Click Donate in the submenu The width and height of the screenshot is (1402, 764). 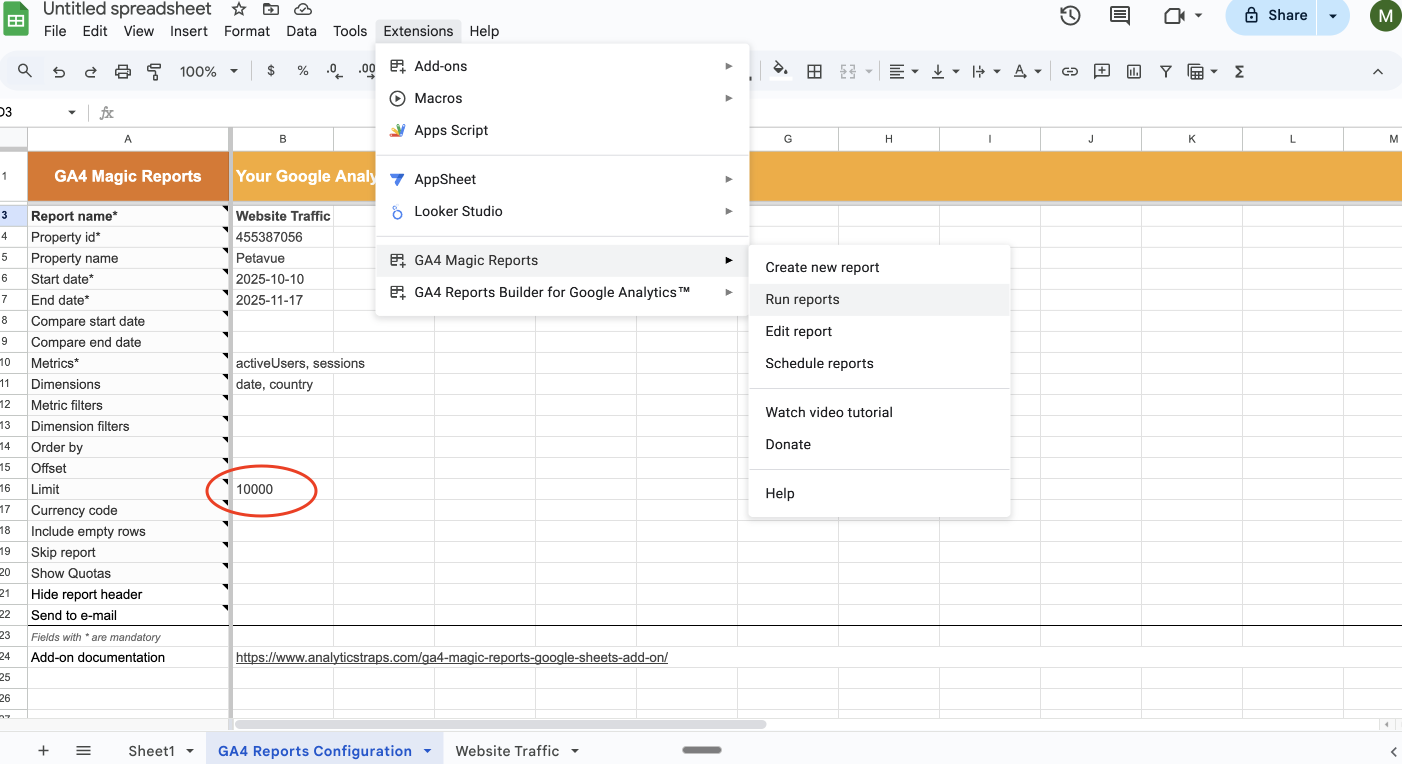pyautogui.click(x=879, y=444)
